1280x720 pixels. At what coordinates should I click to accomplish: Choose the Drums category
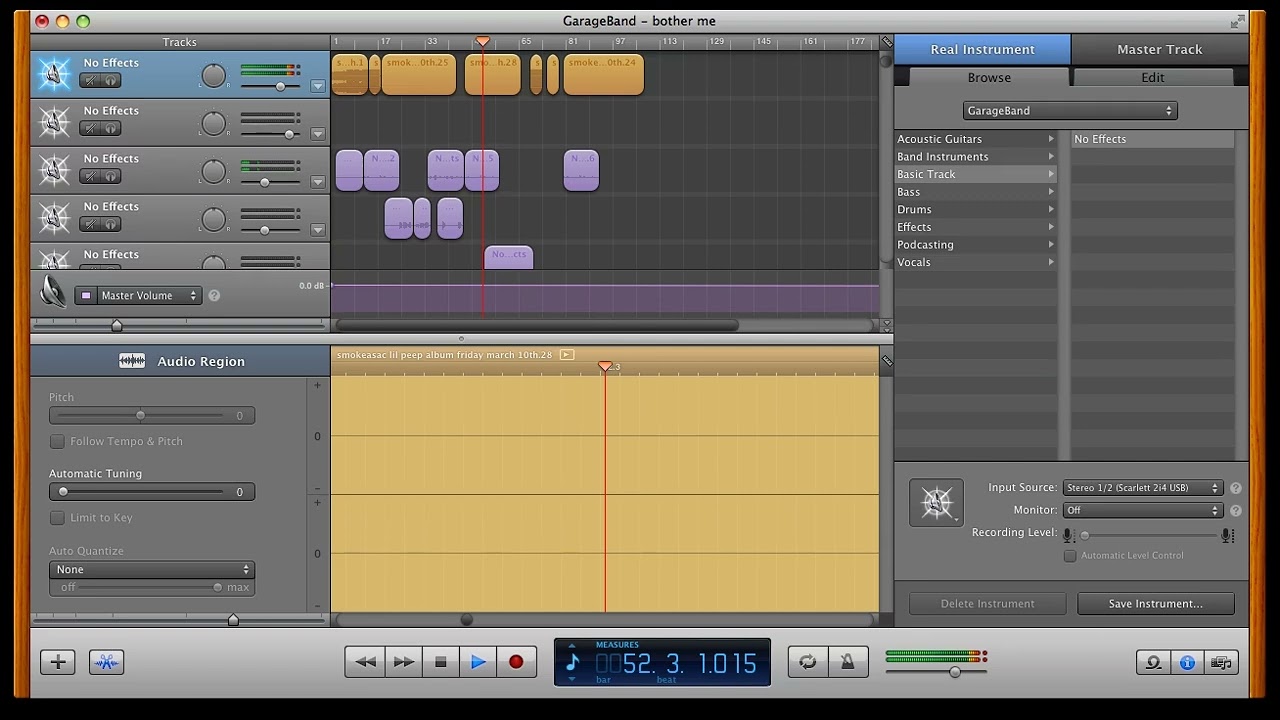click(x=976, y=210)
